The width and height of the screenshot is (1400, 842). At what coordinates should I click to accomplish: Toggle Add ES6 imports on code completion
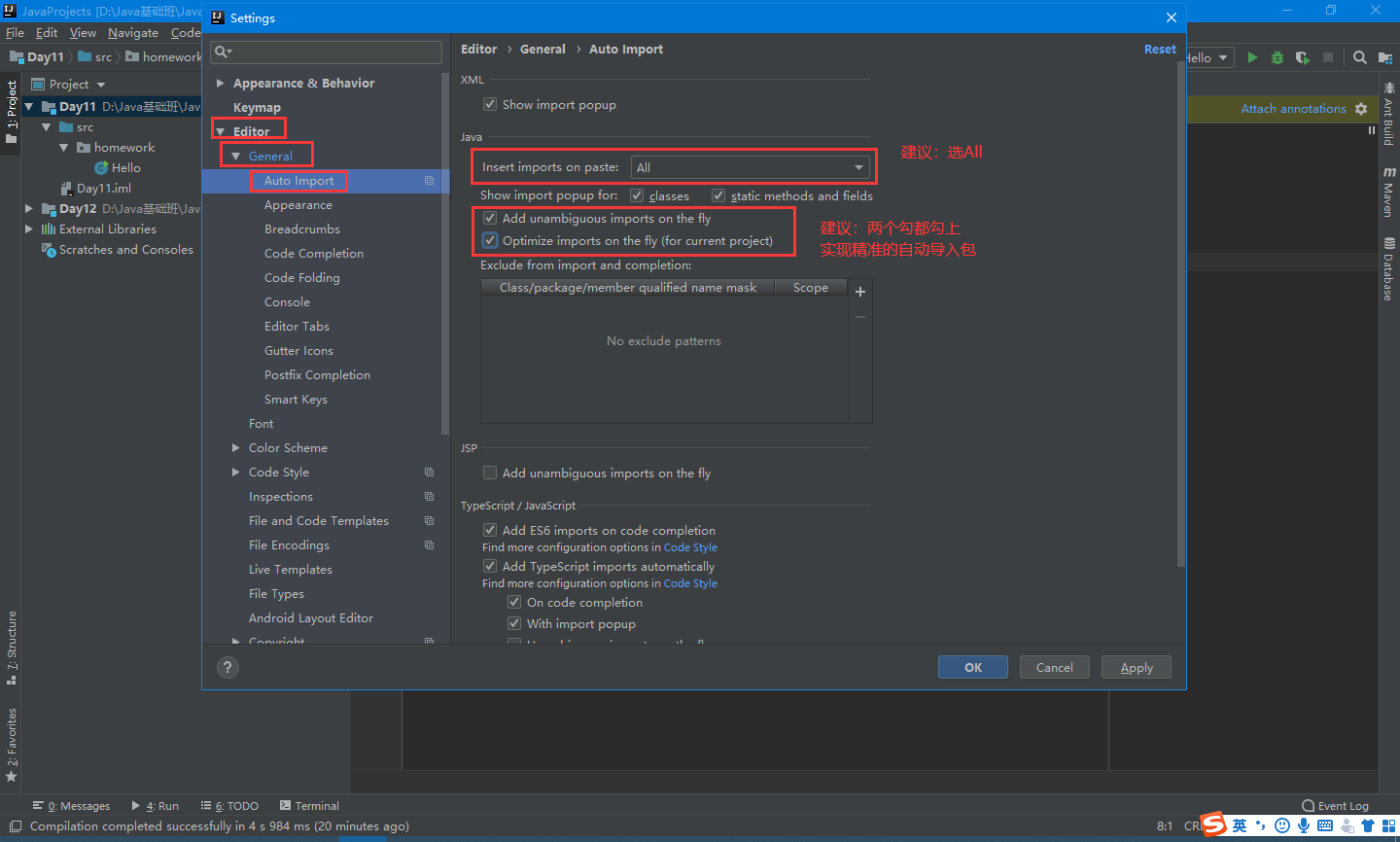click(x=490, y=530)
